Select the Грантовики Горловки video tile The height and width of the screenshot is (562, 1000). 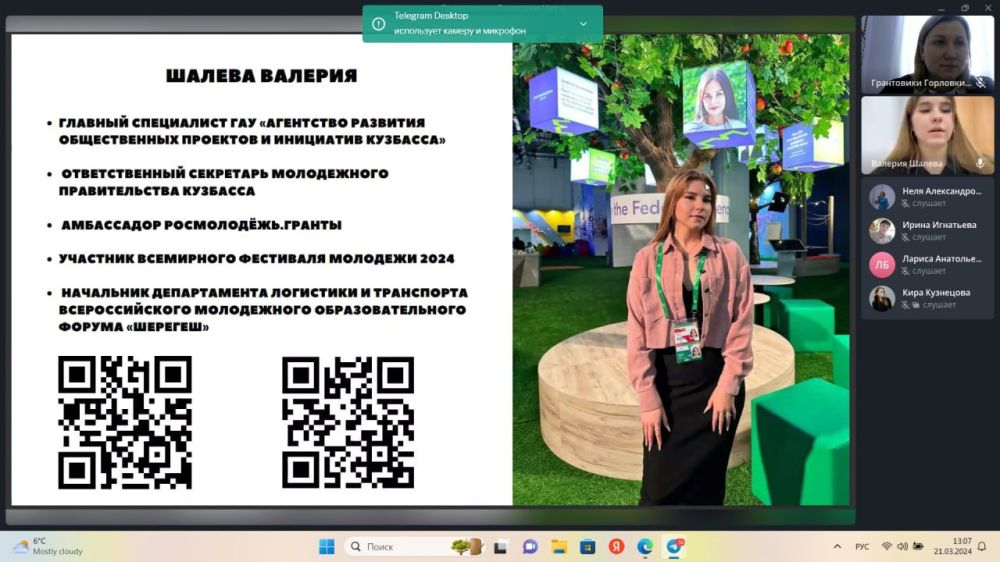[x=927, y=54]
